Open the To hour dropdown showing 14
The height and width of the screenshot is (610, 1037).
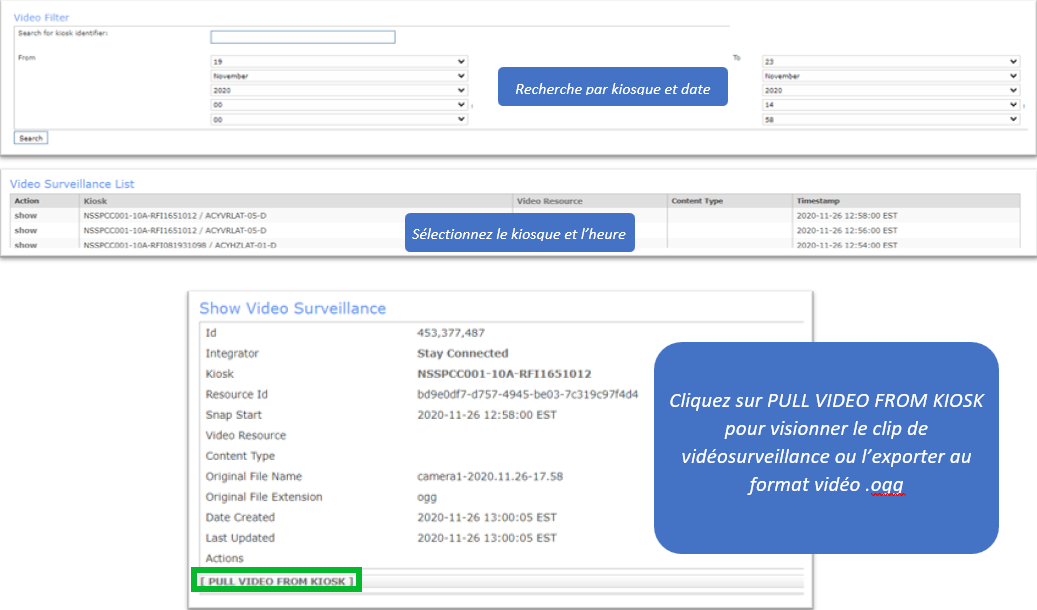tap(890, 105)
